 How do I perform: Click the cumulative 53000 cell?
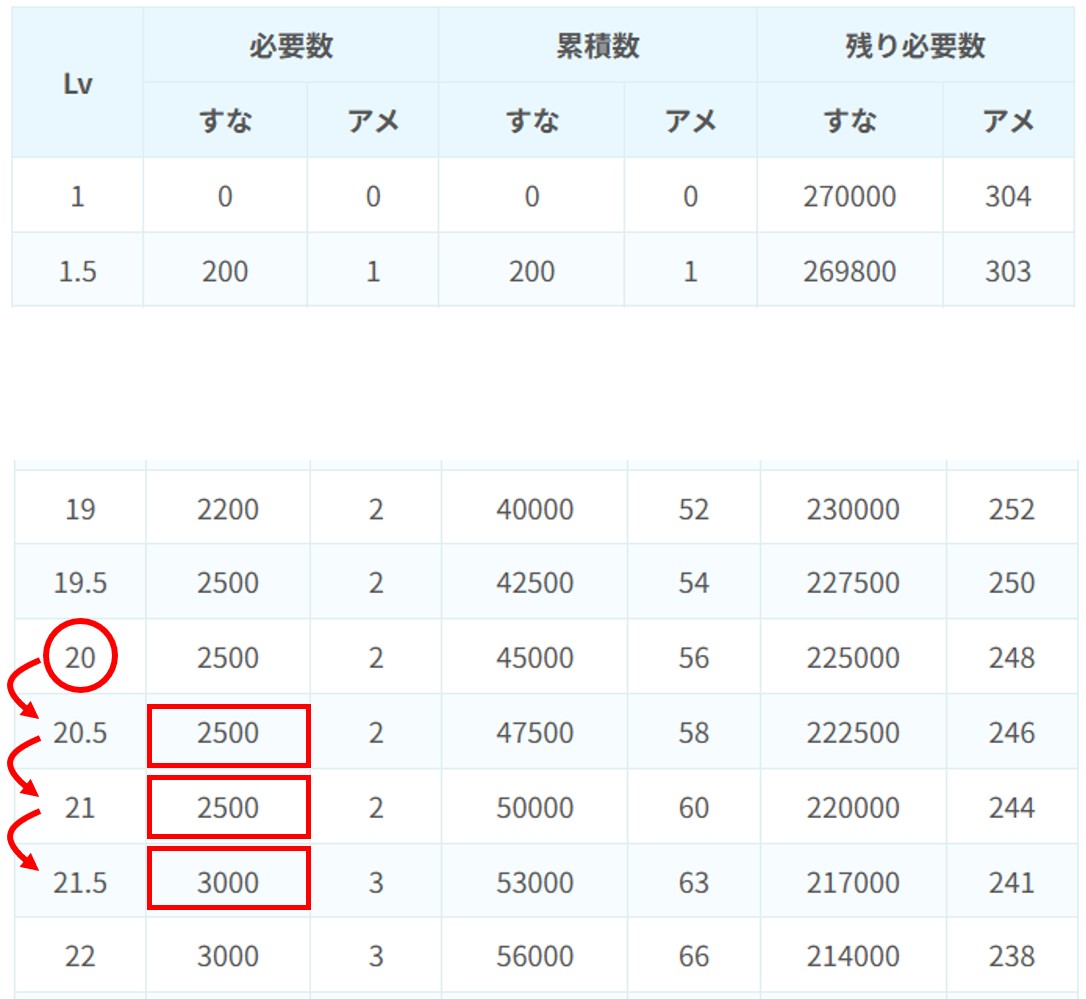point(534,883)
